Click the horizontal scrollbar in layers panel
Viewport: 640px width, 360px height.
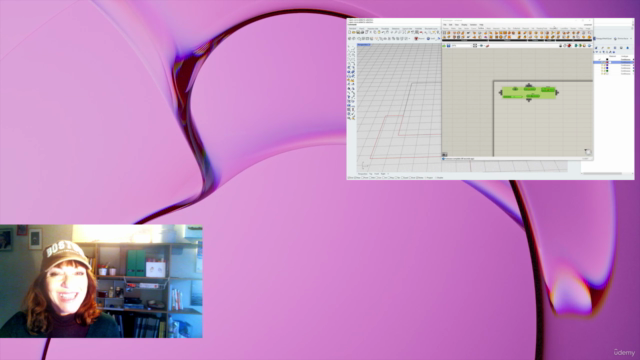[x=602, y=173]
